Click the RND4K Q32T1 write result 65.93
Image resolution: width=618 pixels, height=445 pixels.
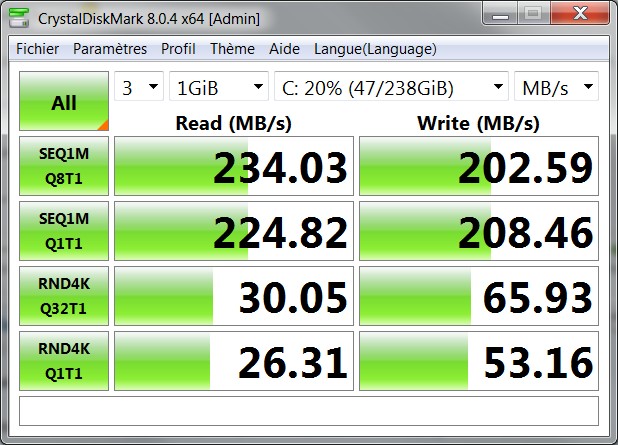pyautogui.click(x=479, y=296)
